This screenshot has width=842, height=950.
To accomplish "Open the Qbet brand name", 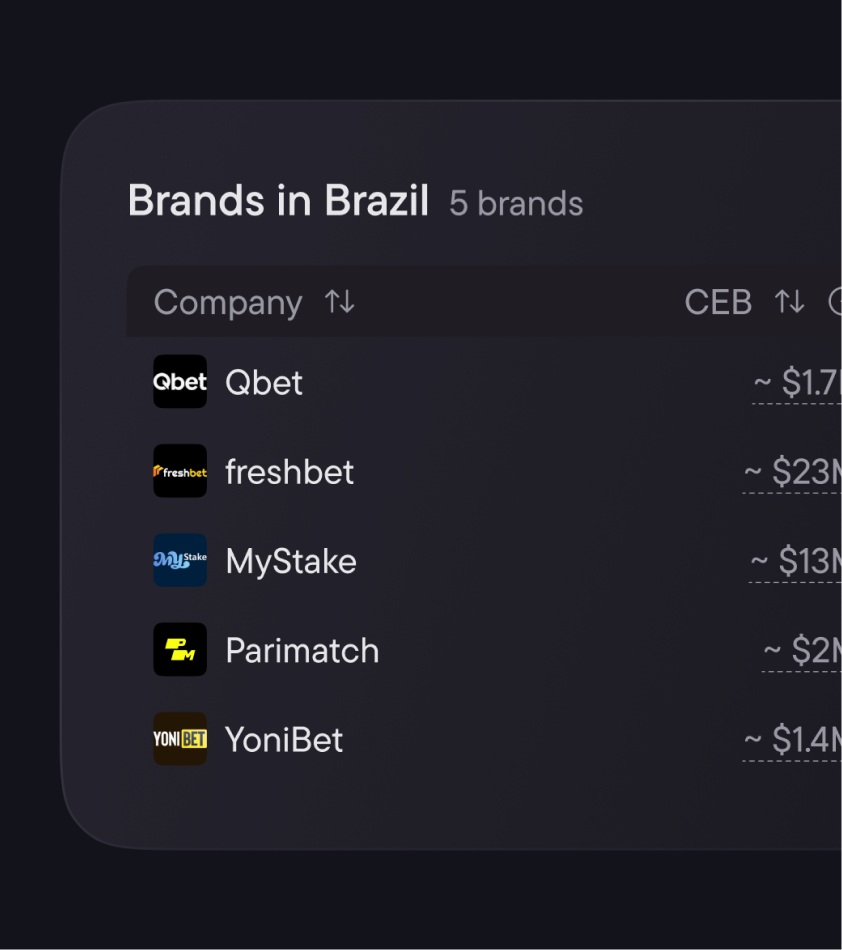I will 264,382.
